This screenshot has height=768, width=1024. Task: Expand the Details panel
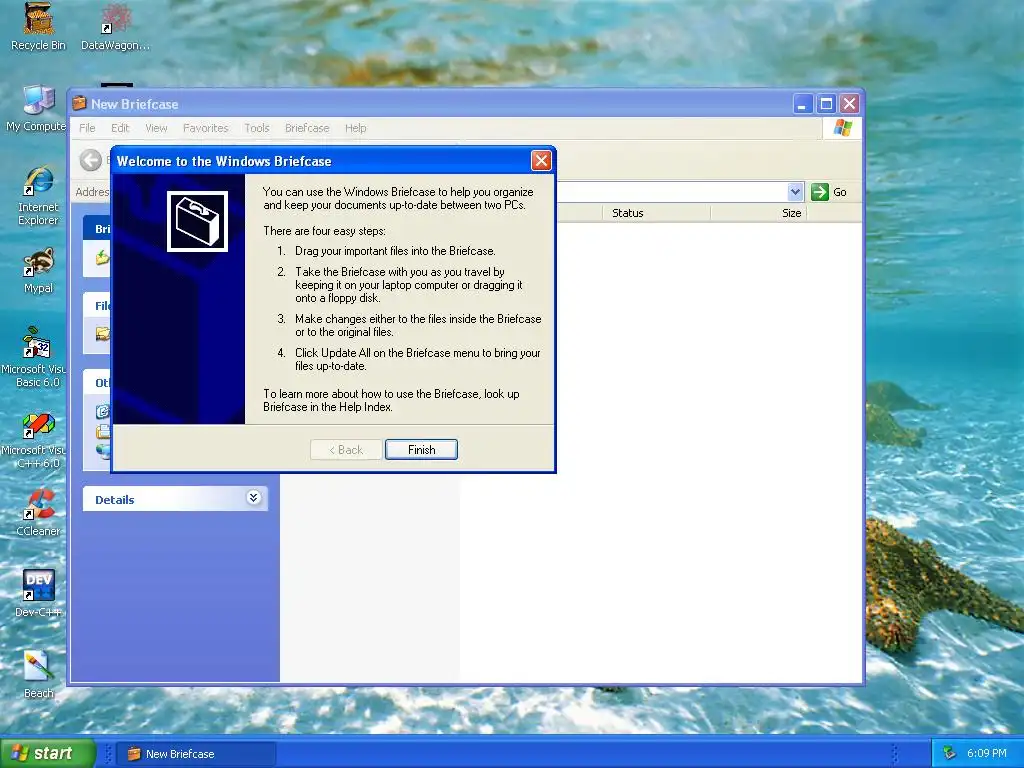[253, 498]
